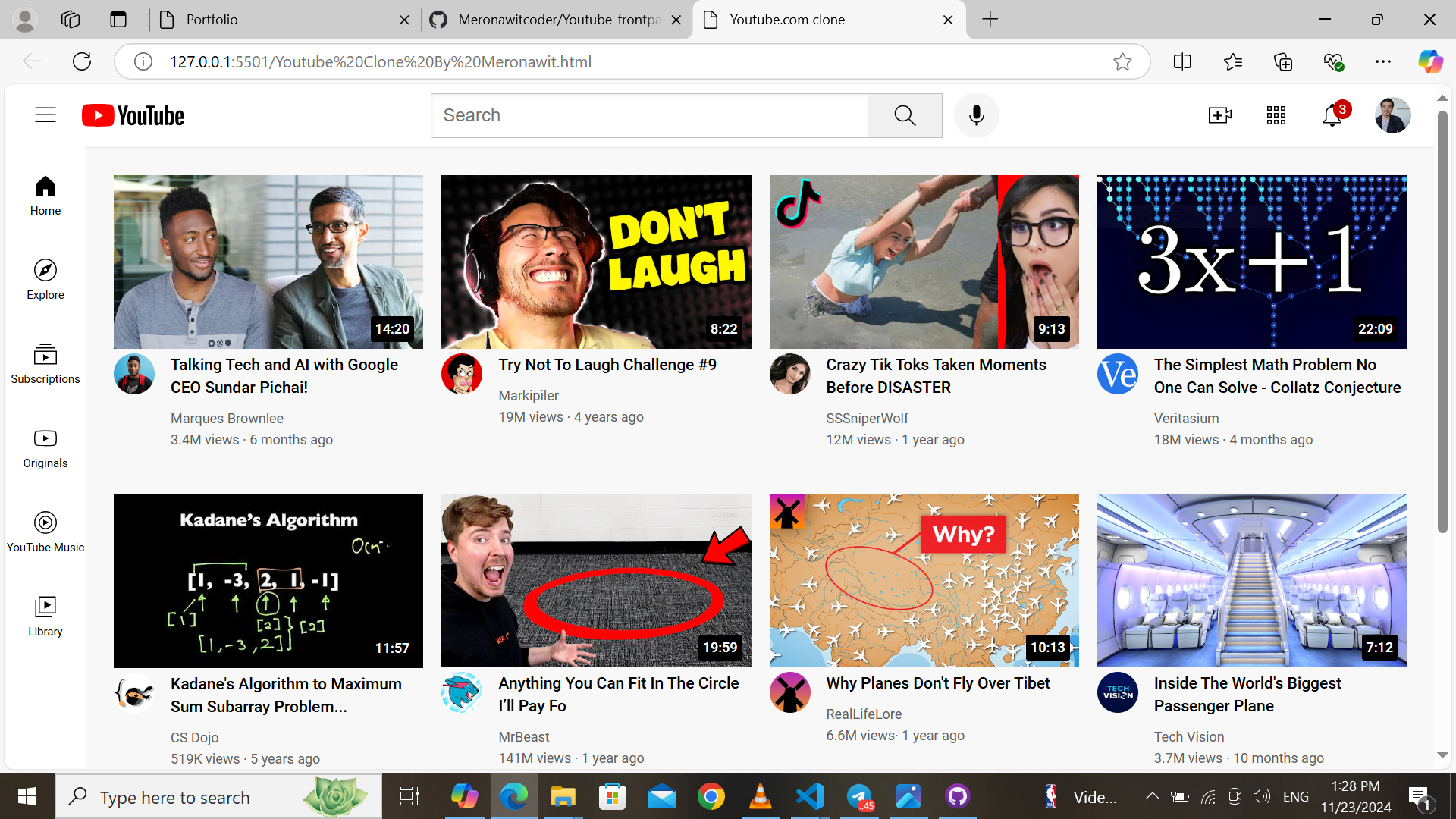Screen dimensions: 1456x819
Task: Open the notifications bell
Action: 1332,115
